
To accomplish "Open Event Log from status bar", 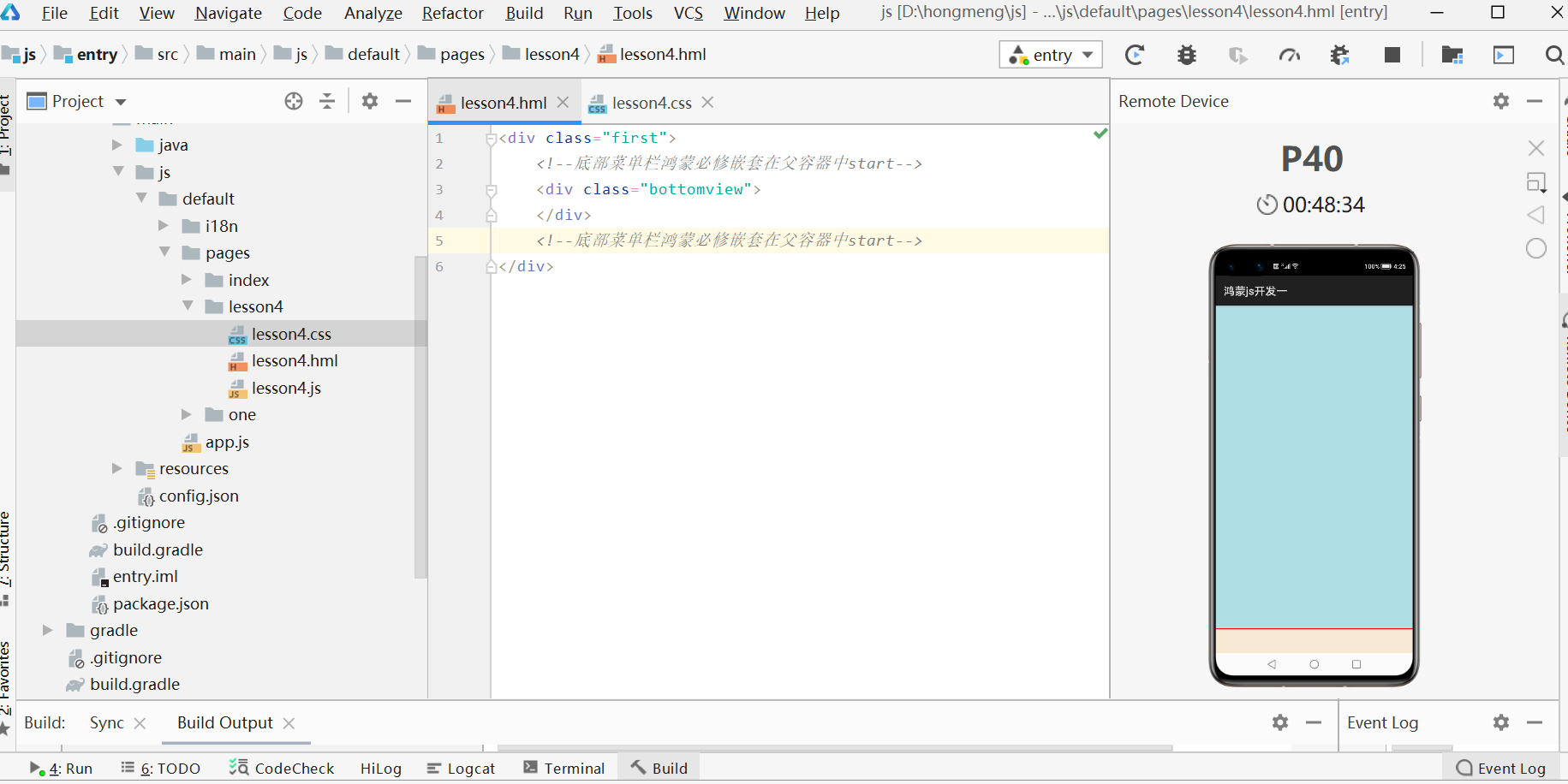I will (1501, 768).
